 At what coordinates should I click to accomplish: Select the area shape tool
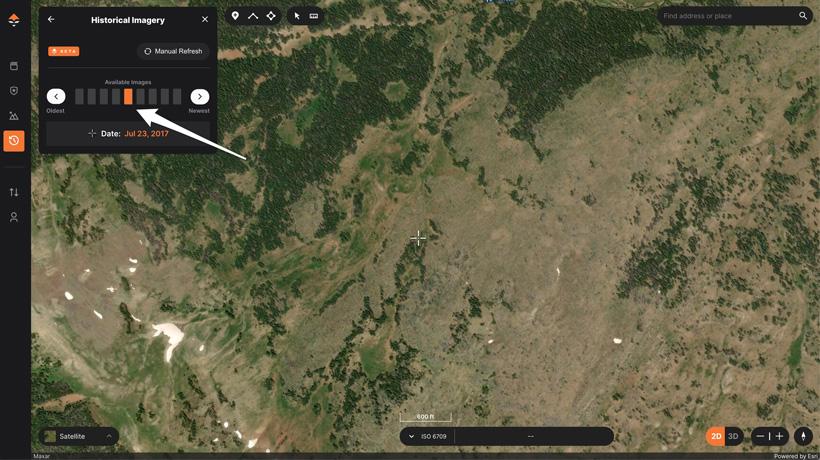click(271, 16)
